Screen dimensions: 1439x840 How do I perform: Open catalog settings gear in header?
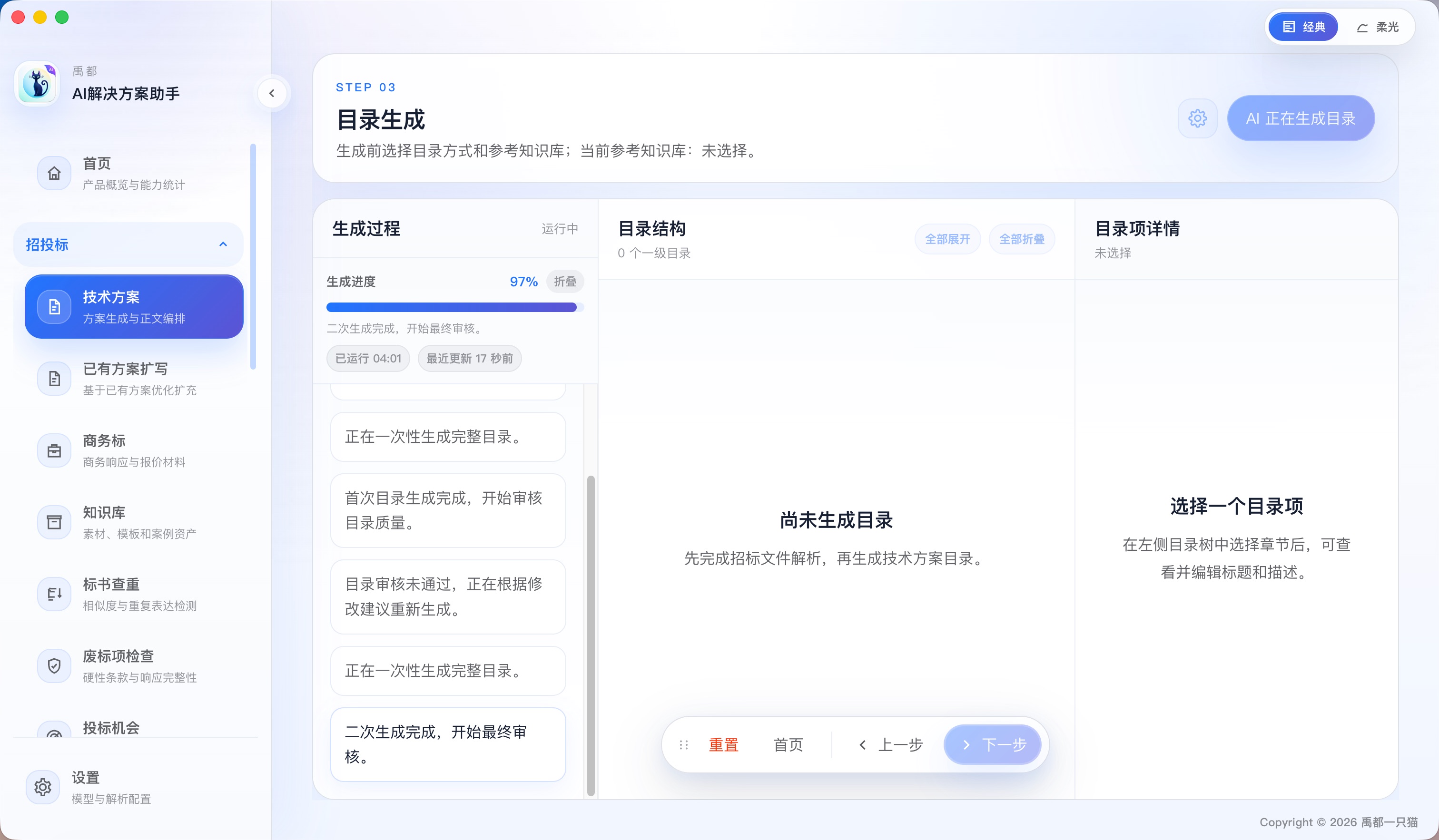click(1197, 118)
